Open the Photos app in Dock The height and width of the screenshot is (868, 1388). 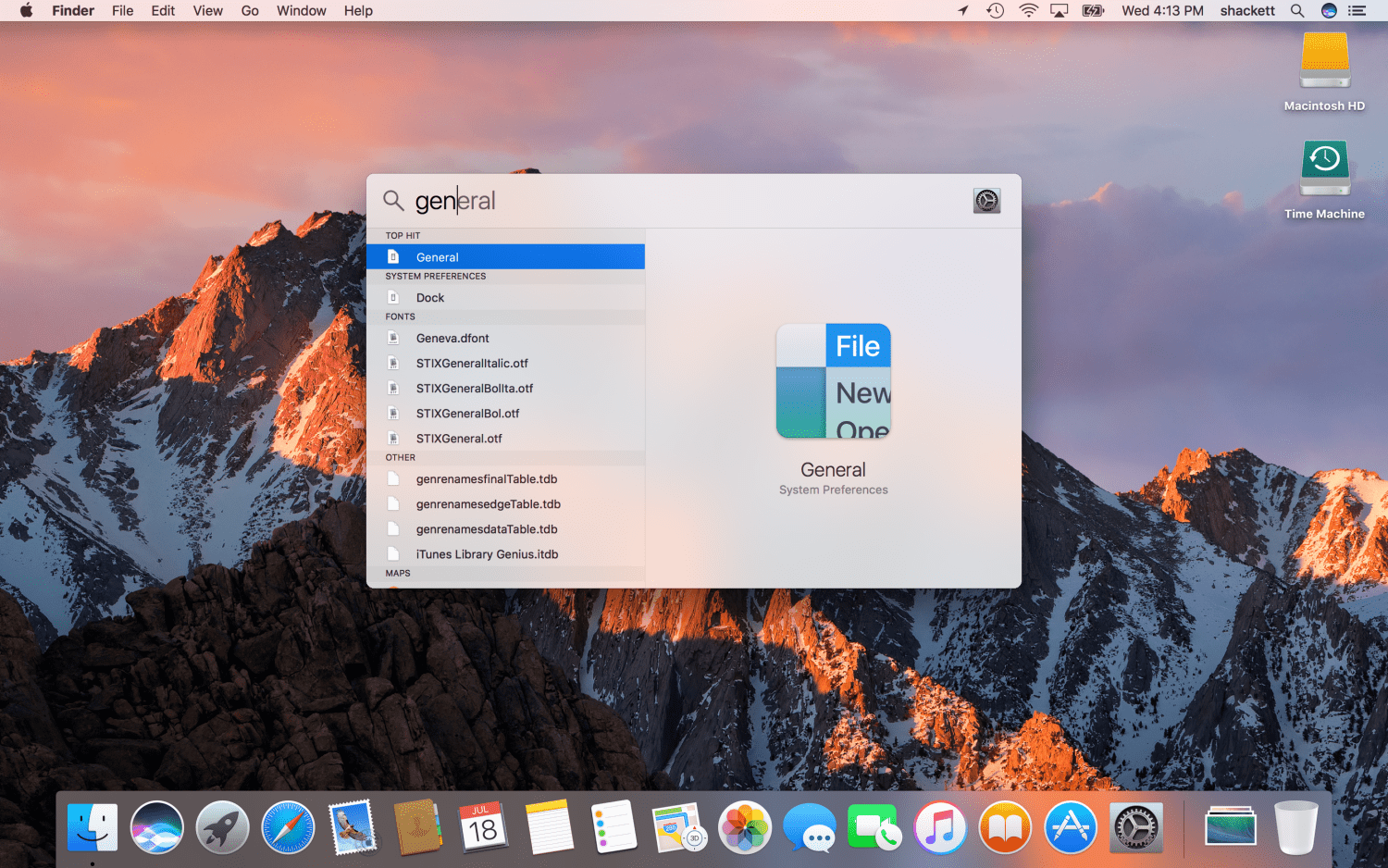[x=745, y=827]
